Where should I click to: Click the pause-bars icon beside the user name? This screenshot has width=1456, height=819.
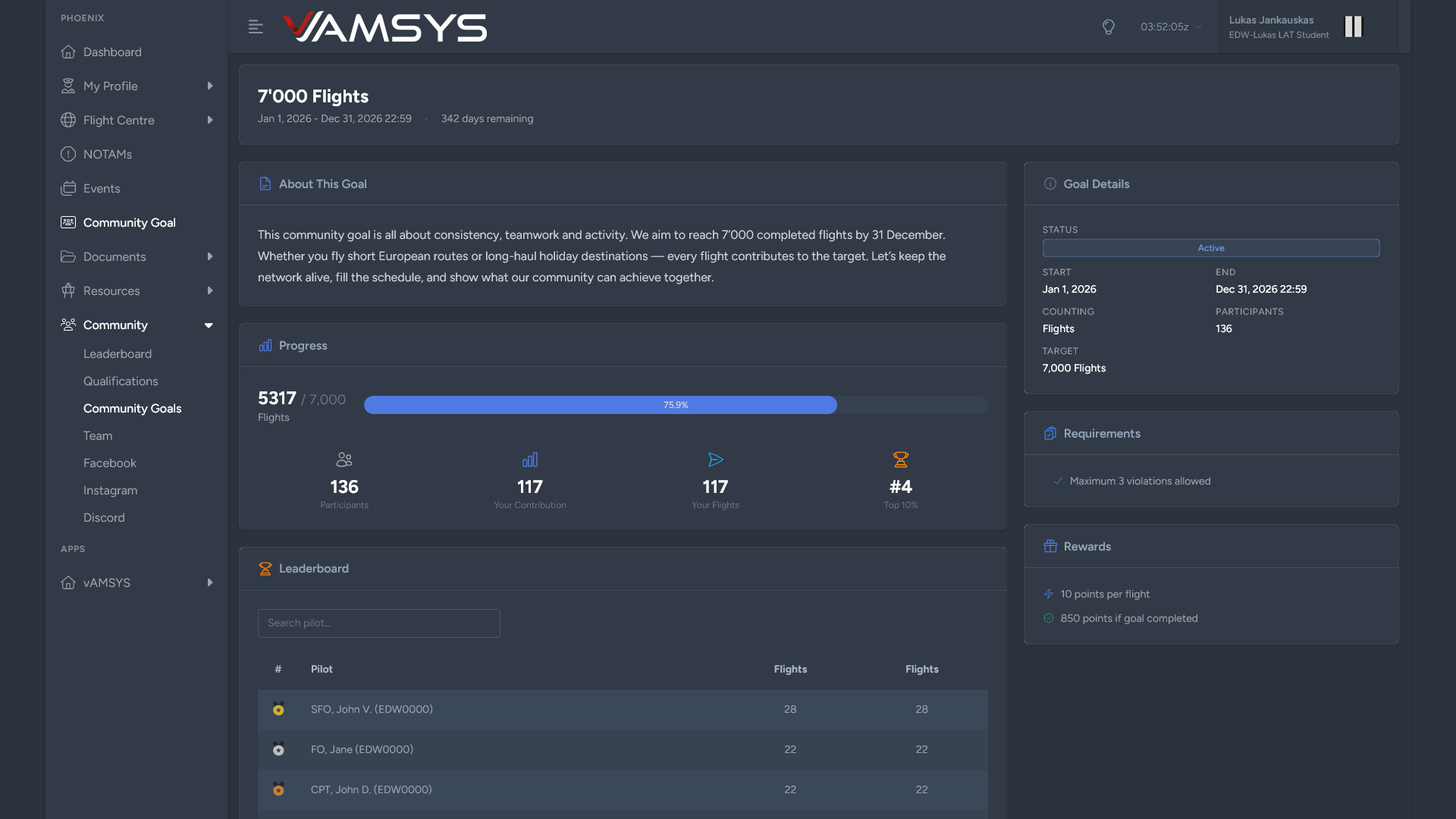1353,27
